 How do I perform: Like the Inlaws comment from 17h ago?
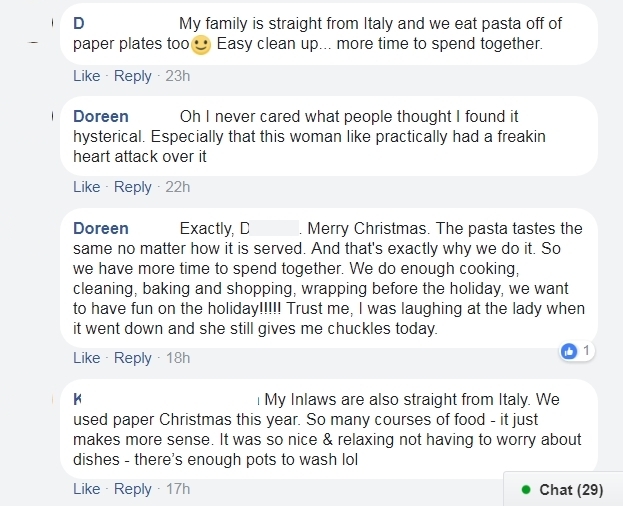click(87, 489)
